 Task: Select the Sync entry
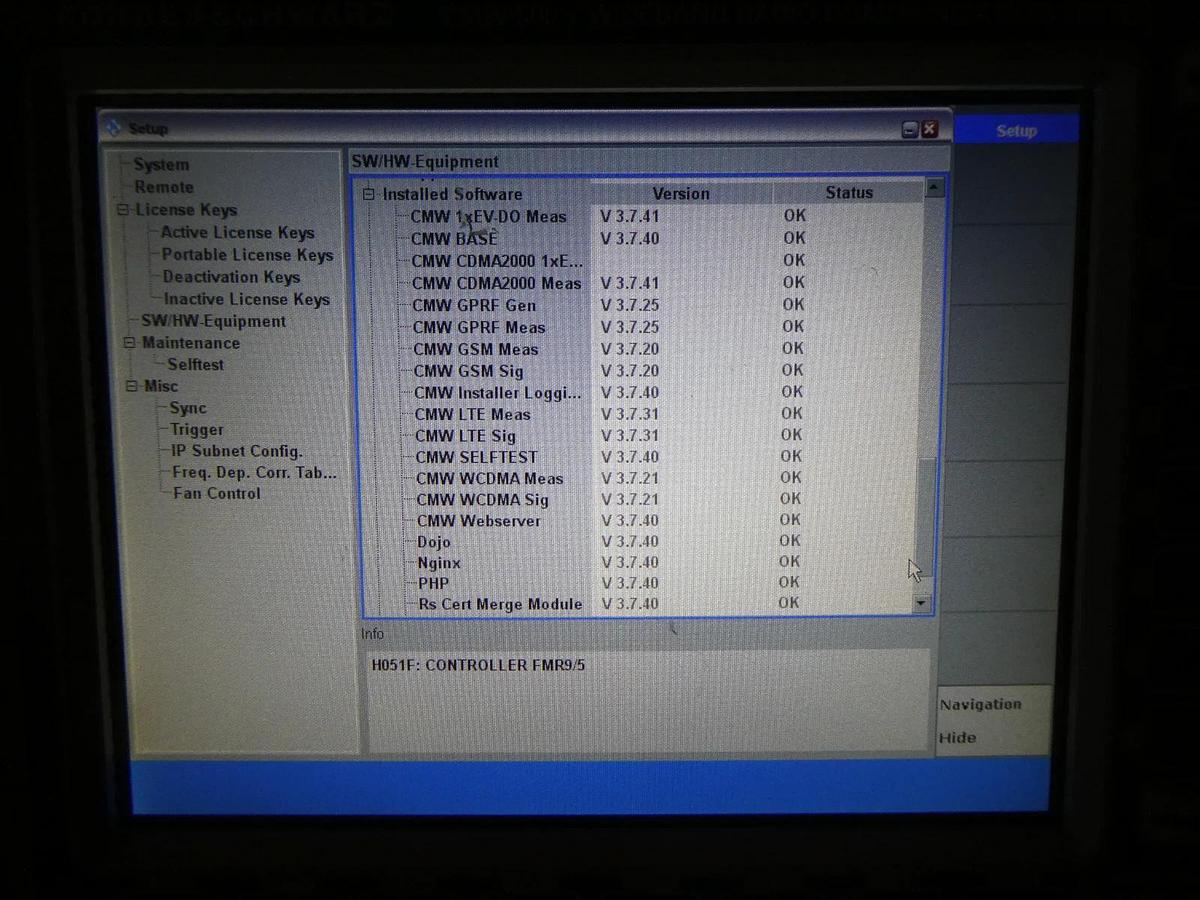click(188, 408)
